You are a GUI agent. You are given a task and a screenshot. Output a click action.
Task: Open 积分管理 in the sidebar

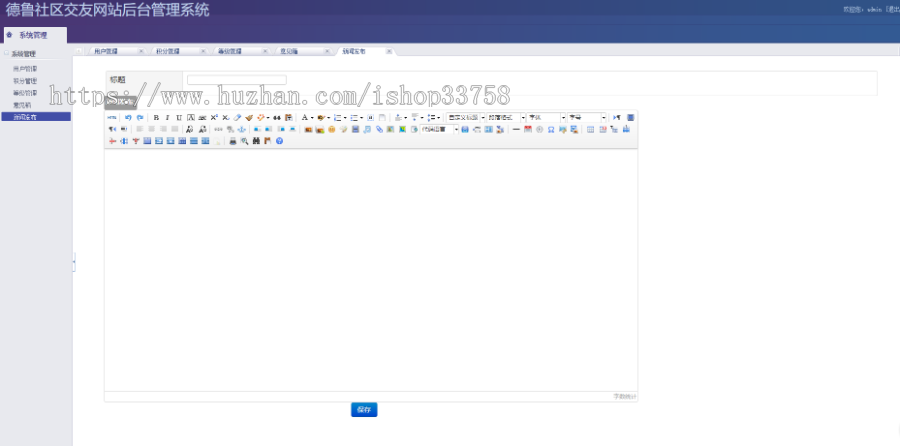click(x=25, y=81)
